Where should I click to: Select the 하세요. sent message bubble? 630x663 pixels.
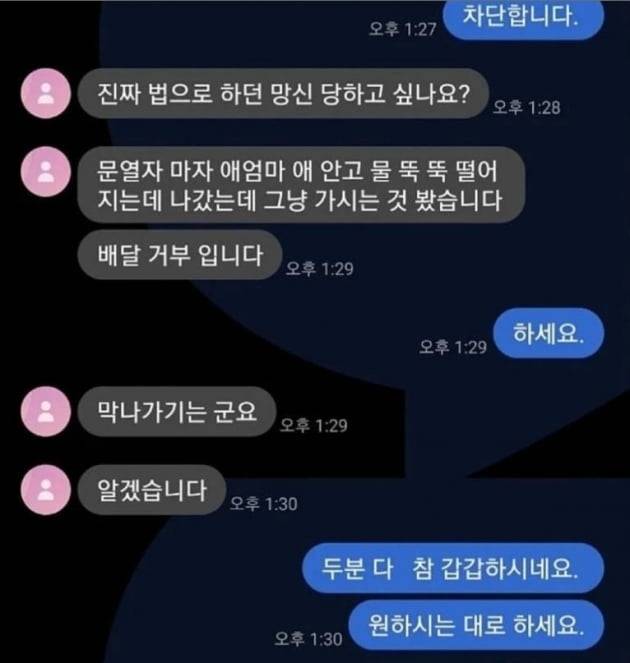pyautogui.click(x=549, y=334)
